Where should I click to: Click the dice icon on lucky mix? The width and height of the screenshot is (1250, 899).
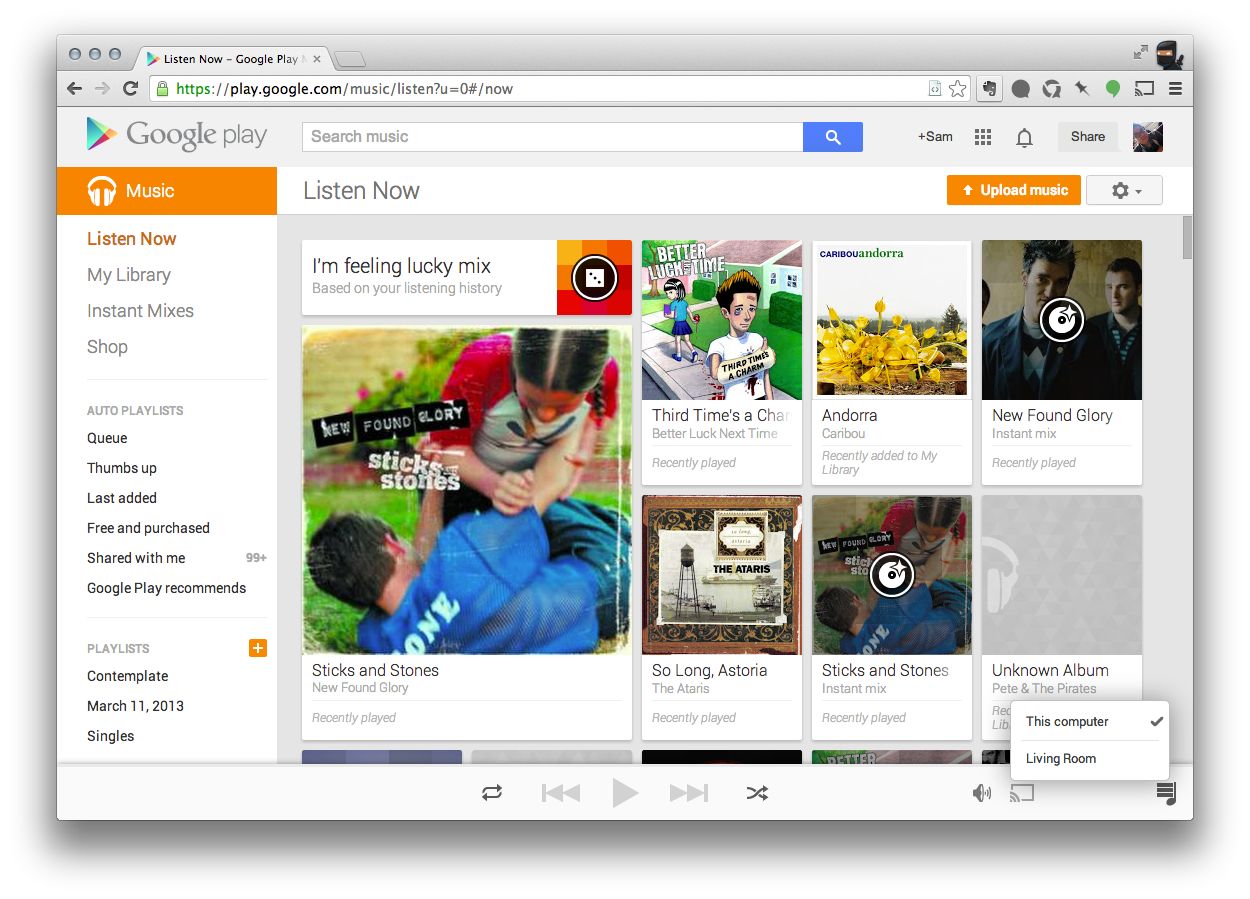pyautogui.click(x=594, y=277)
